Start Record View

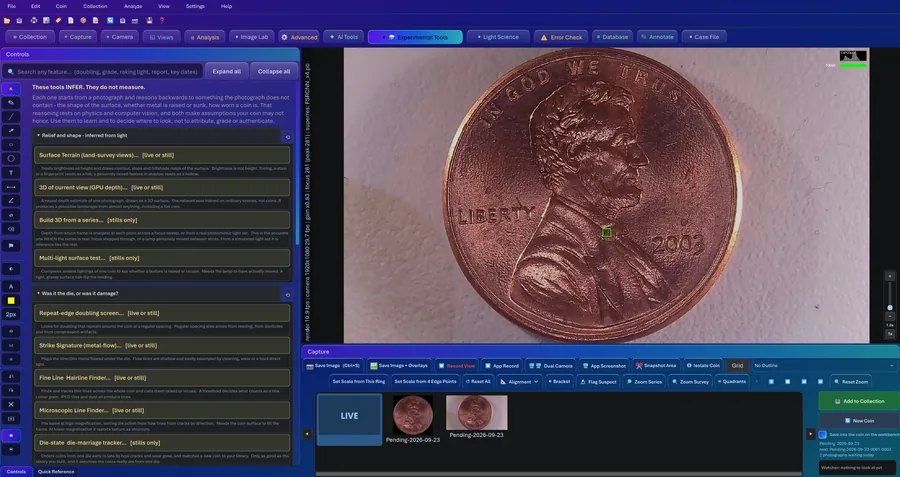click(x=456, y=366)
